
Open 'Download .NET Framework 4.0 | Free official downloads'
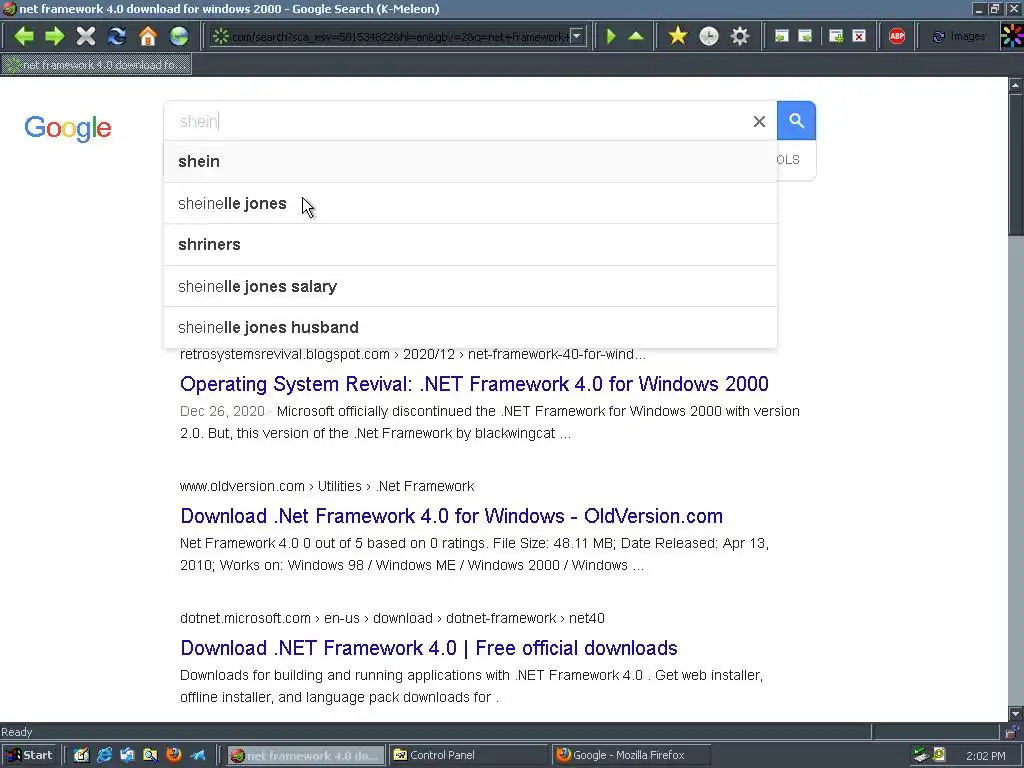pyautogui.click(x=428, y=648)
